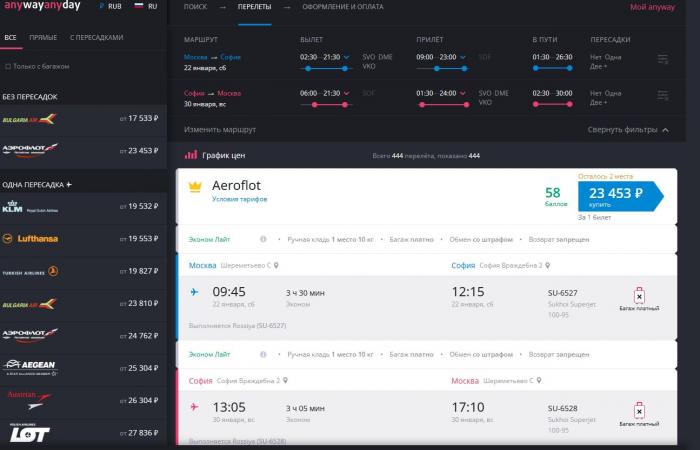Viewport: 700px width, 450px height.
Task: Buy ticket for 23 453 ₽
Action: coord(620,196)
